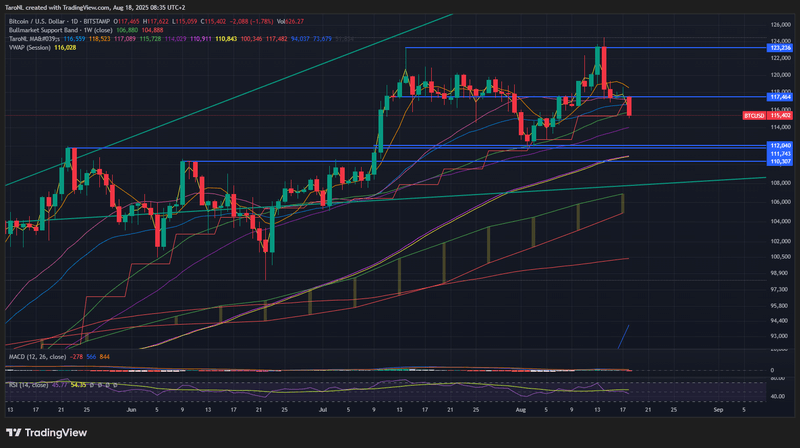Viewport: 800px width, 448px height.
Task: Click the red 115,402 current price label
Action: coord(780,116)
